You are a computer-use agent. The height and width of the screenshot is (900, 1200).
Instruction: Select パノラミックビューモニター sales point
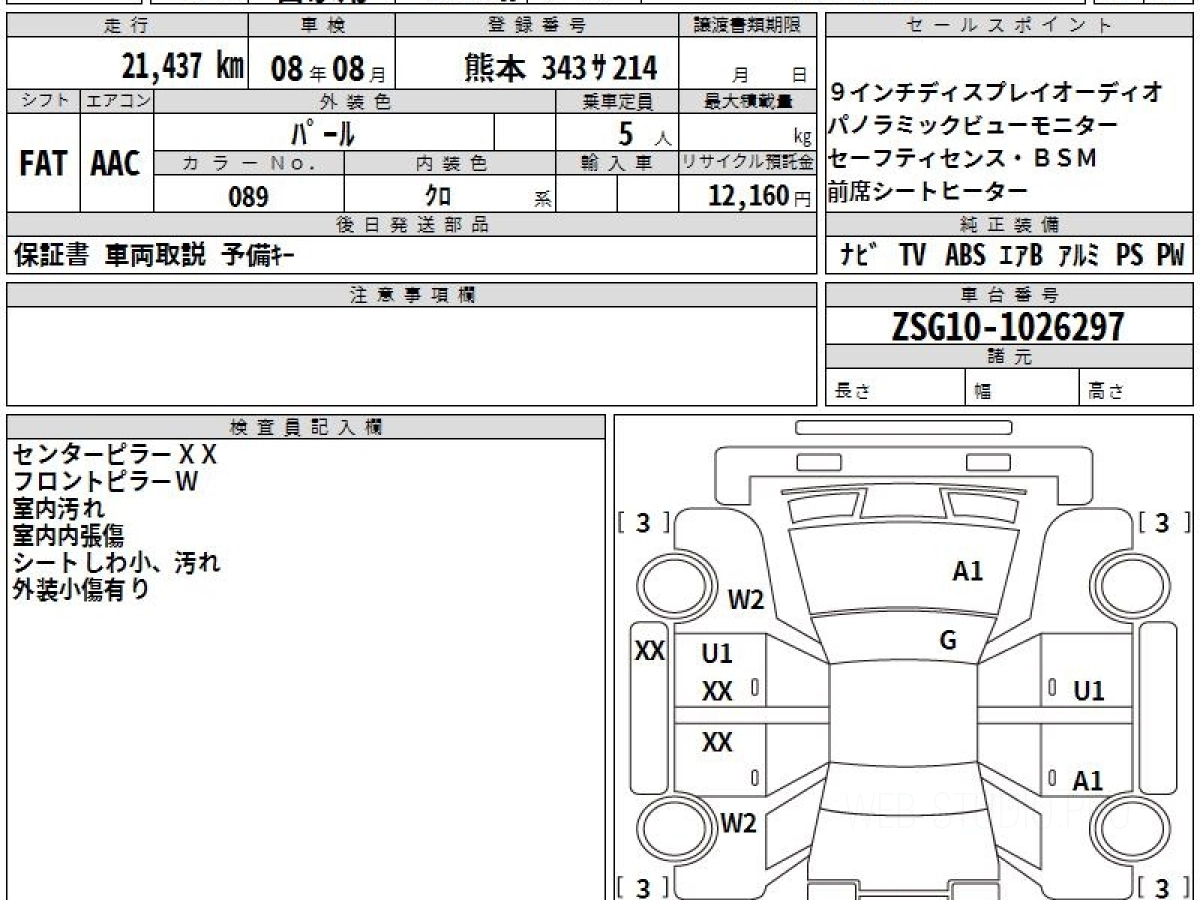pos(974,126)
